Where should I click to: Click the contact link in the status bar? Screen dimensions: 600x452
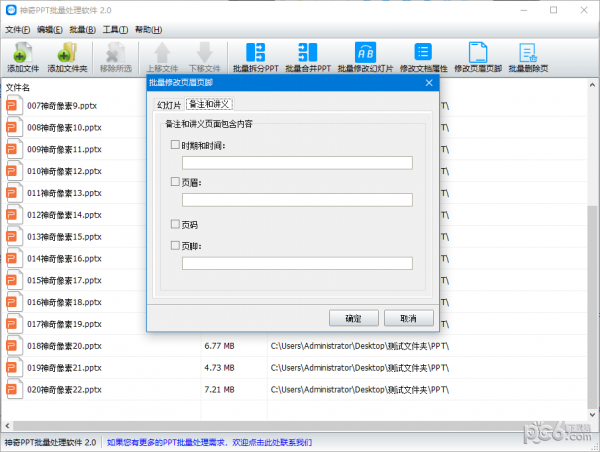pos(209,441)
